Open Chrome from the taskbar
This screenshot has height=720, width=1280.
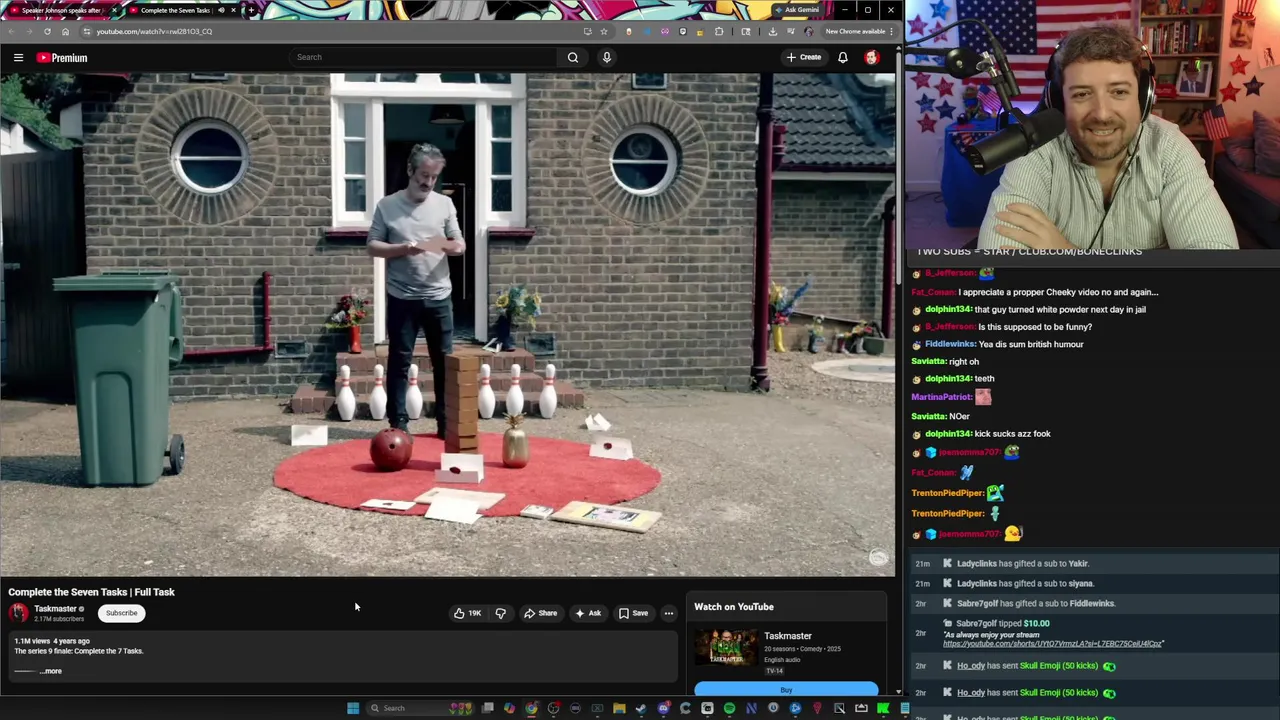(x=531, y=708)
